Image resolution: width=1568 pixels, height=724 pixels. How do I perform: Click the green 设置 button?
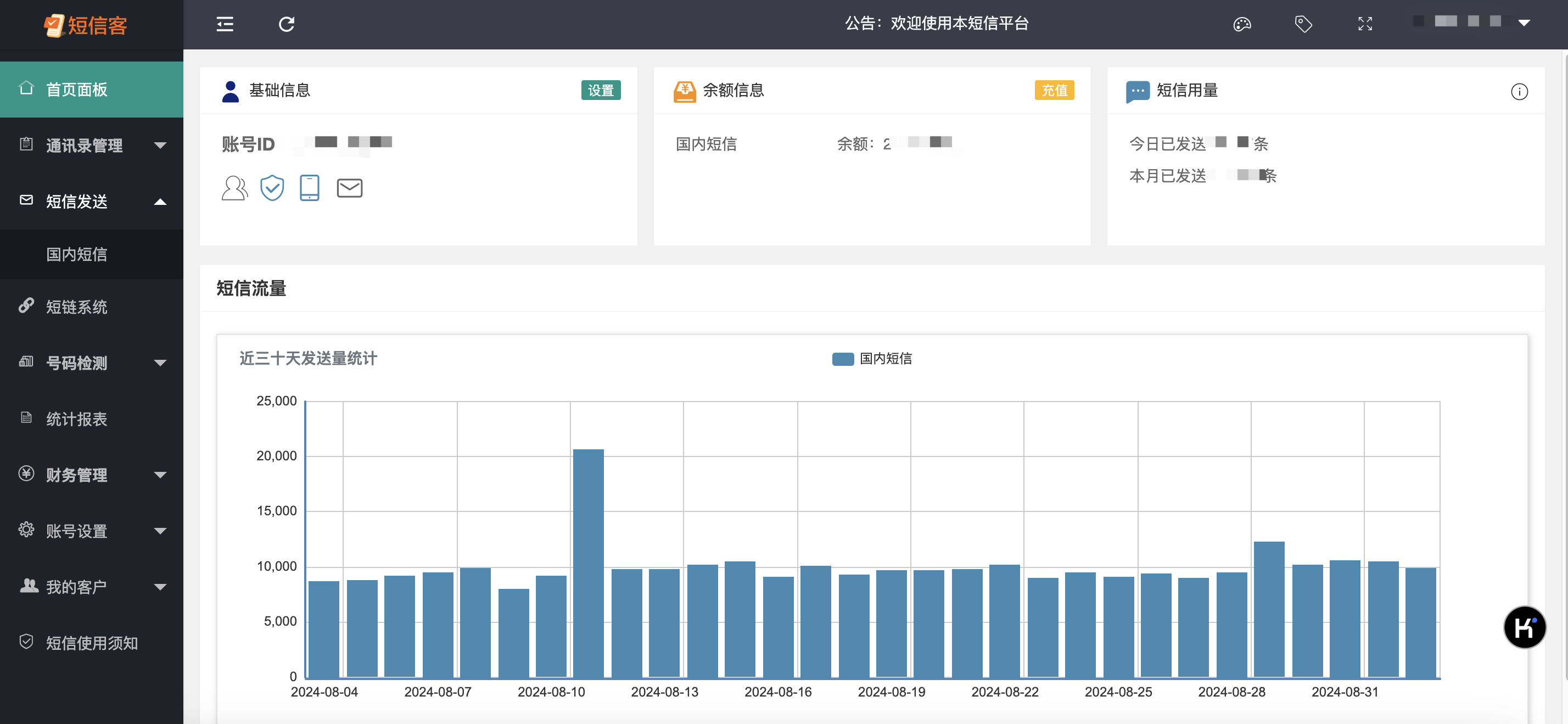pyautogui.click(x=600, y=90)
